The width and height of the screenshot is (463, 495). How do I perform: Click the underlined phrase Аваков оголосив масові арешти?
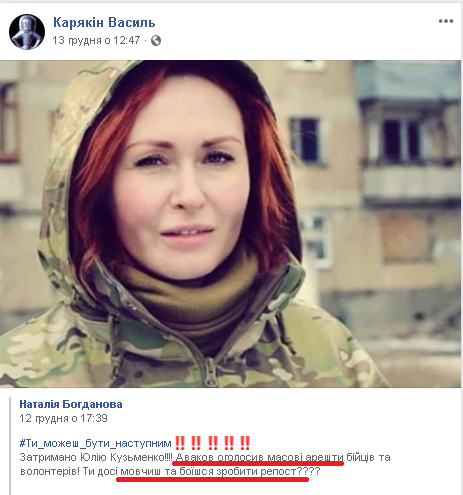259,457
